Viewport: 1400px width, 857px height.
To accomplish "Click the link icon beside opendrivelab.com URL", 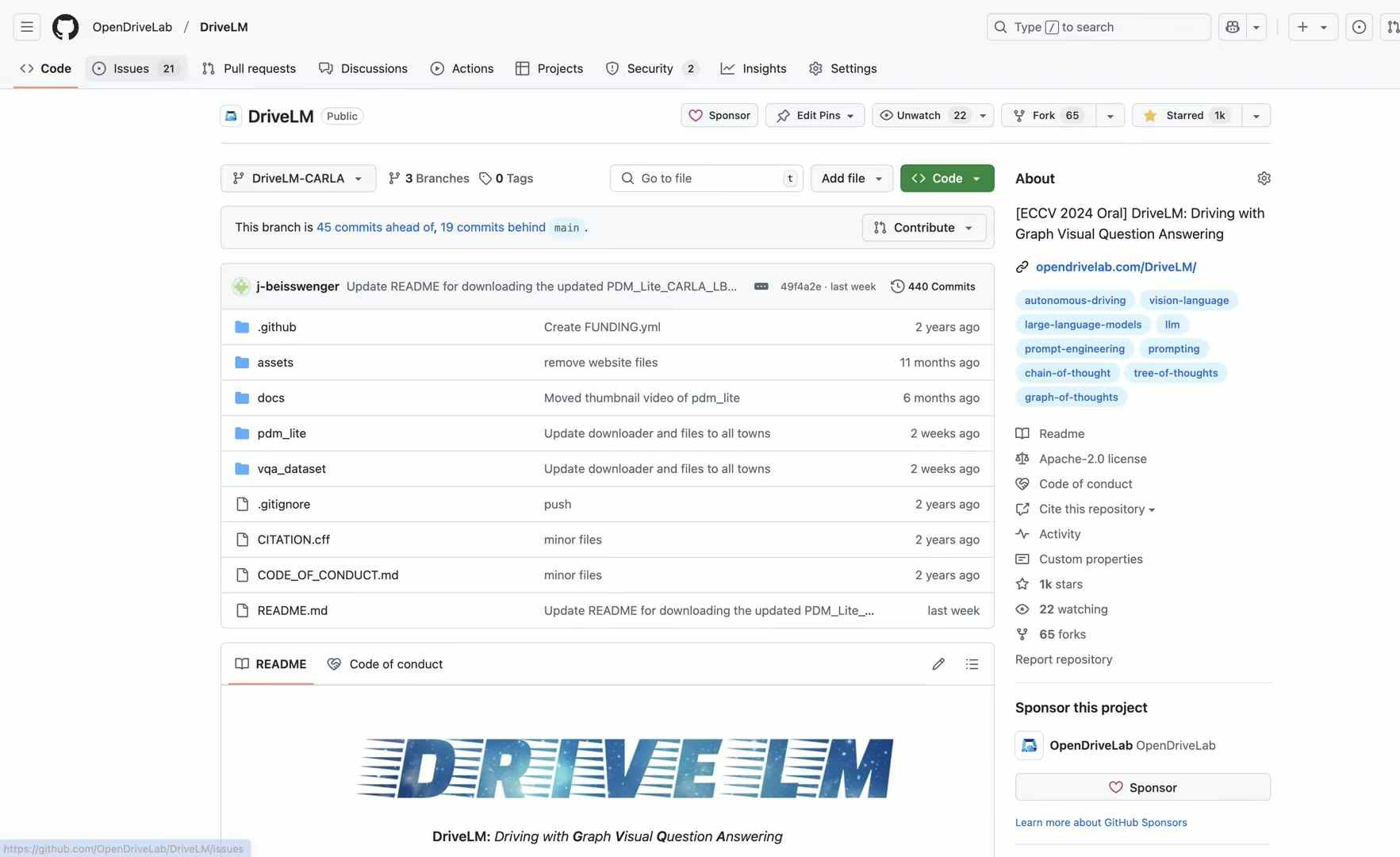I will pyautogui.click(x=1022, y=267).
